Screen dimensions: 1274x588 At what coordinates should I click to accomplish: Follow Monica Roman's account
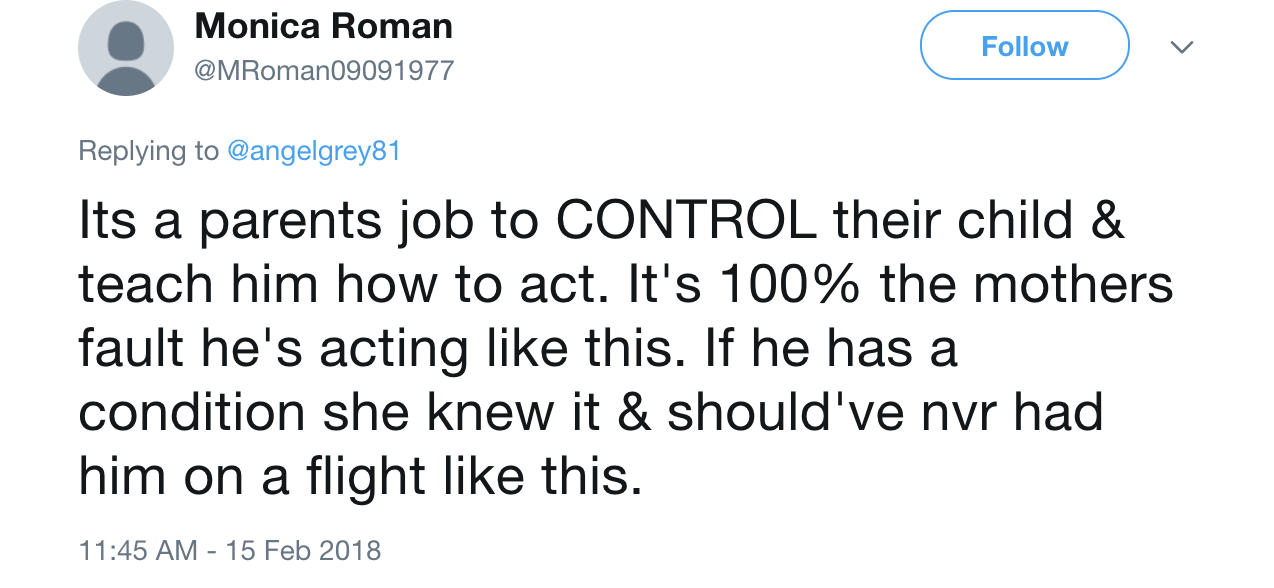[1024, 45]
